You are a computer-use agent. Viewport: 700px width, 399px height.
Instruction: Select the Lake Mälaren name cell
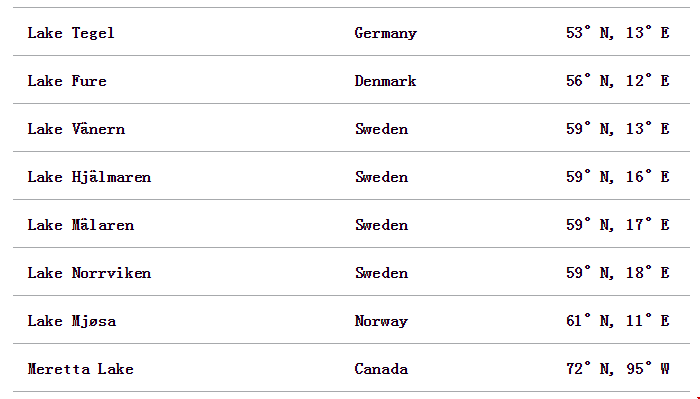click(x=81, y=225)
